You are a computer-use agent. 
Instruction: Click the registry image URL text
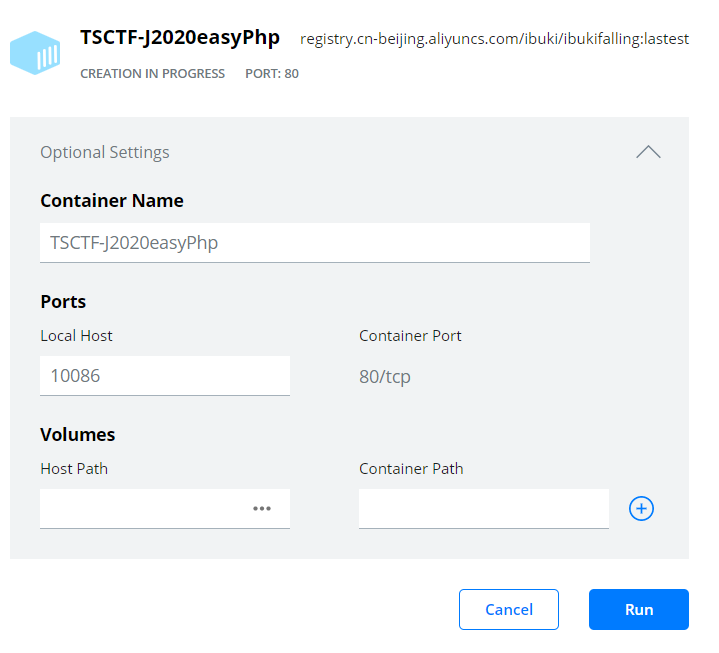(494, 40)
